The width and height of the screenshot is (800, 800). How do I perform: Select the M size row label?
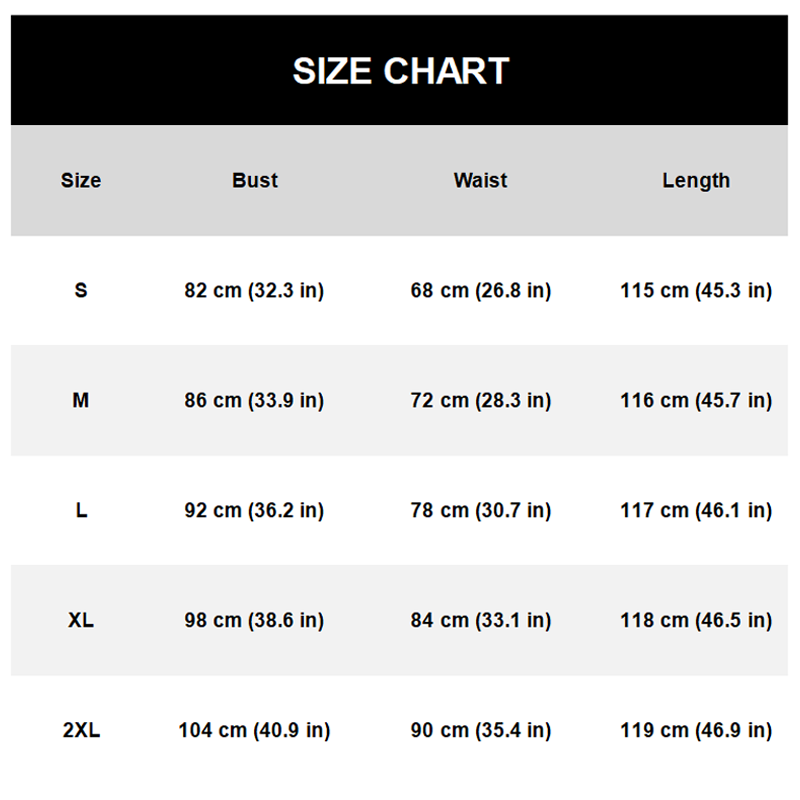[x=81, y=401]
